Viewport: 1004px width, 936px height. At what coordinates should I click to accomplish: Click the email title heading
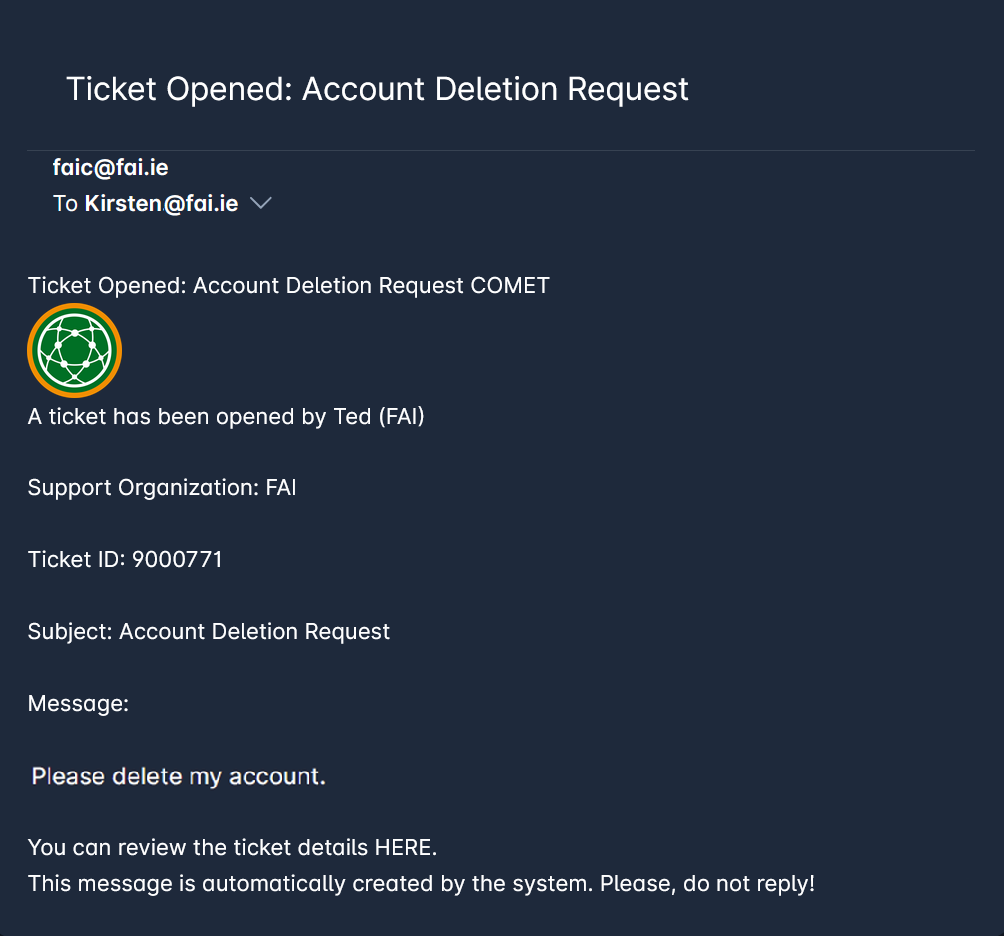click(x=377, y=89)
